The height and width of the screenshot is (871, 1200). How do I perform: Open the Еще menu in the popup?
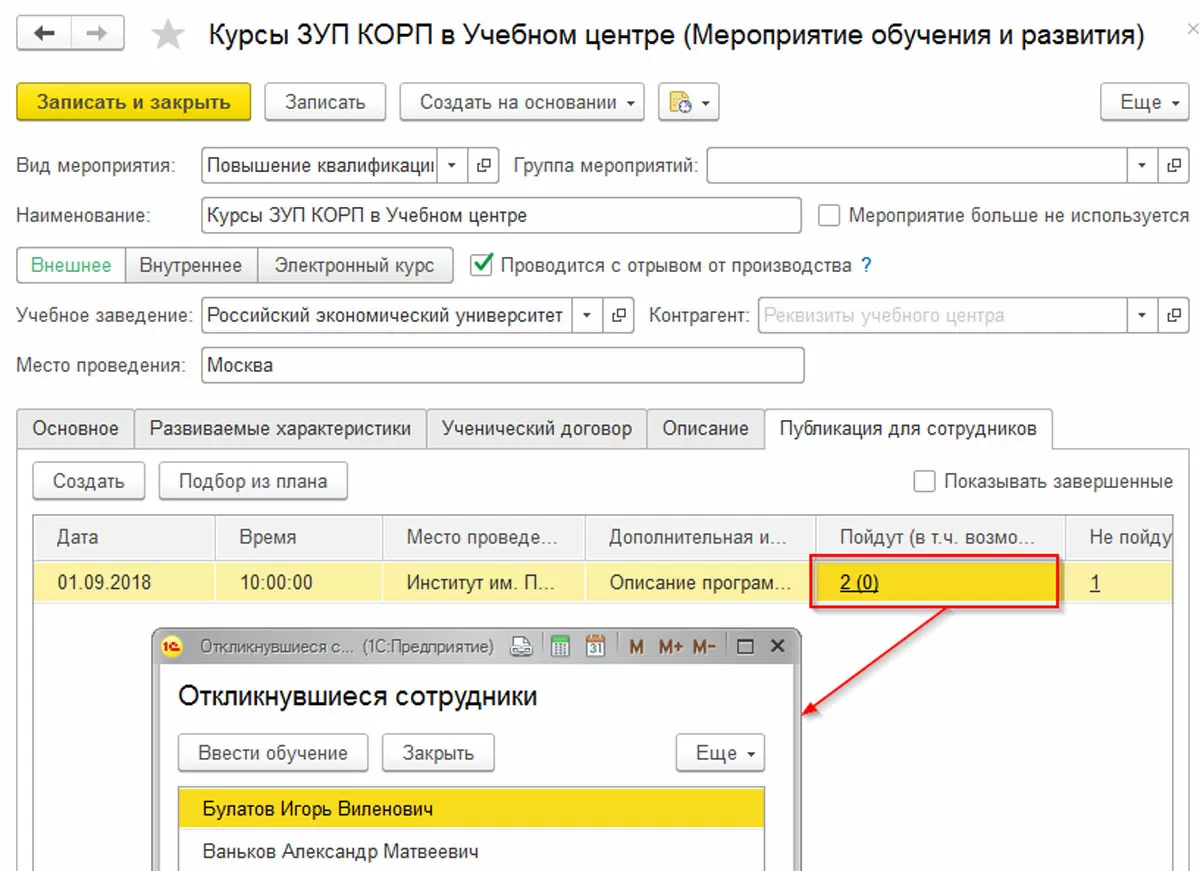[720, 753]
